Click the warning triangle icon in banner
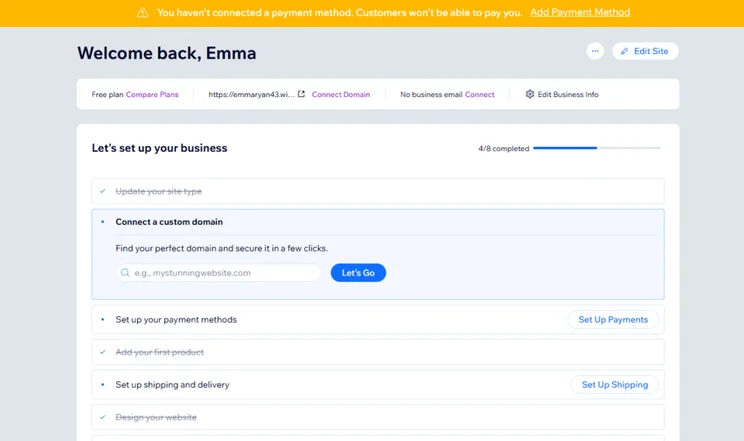The width and height of the screenshot is (744, 441). click(142, 13)
